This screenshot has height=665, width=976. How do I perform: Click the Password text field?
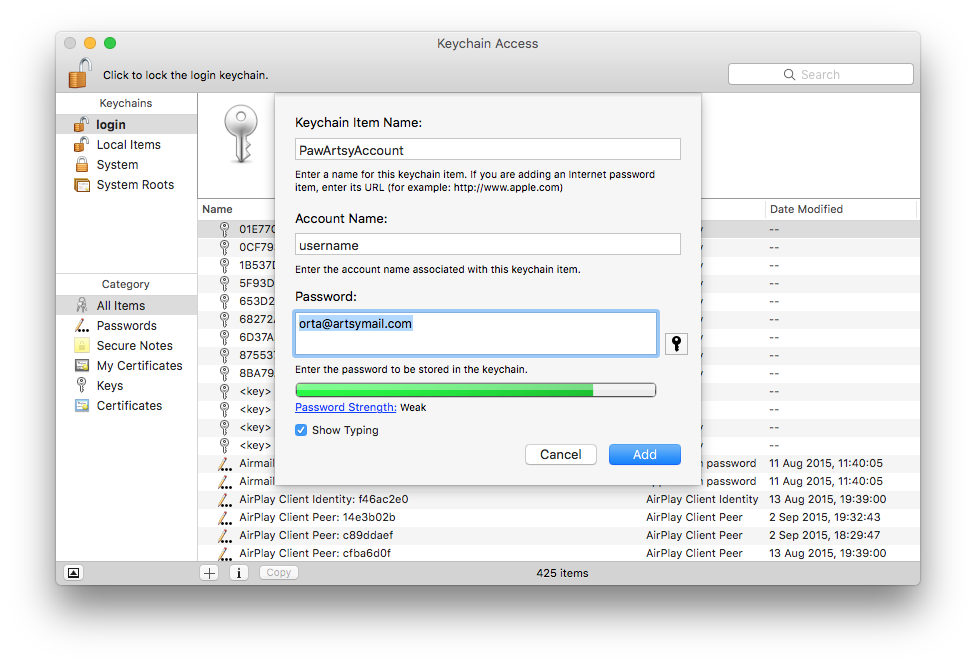[476, 334]
